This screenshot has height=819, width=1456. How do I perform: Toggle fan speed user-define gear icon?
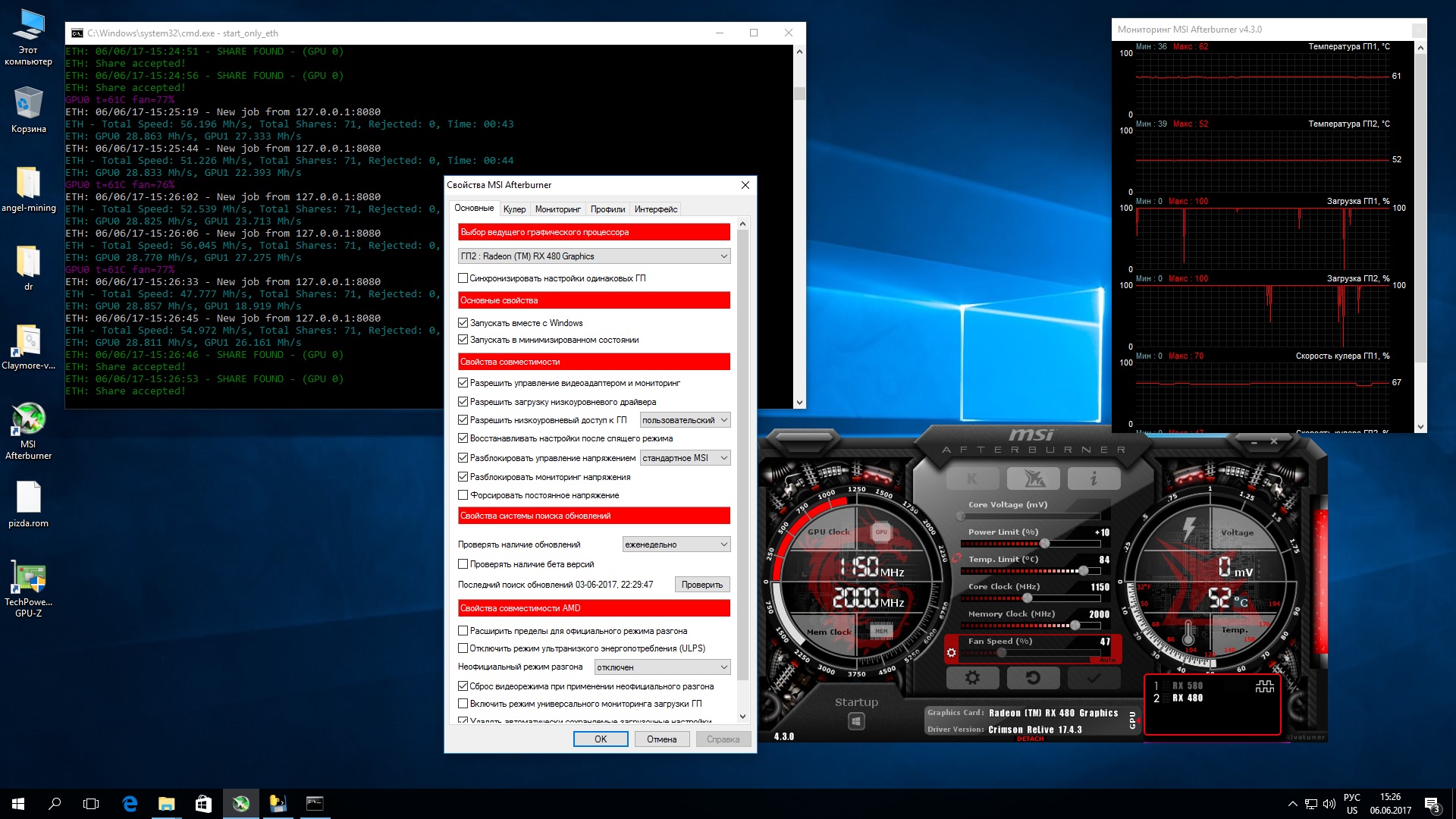(x=951, y=651)
